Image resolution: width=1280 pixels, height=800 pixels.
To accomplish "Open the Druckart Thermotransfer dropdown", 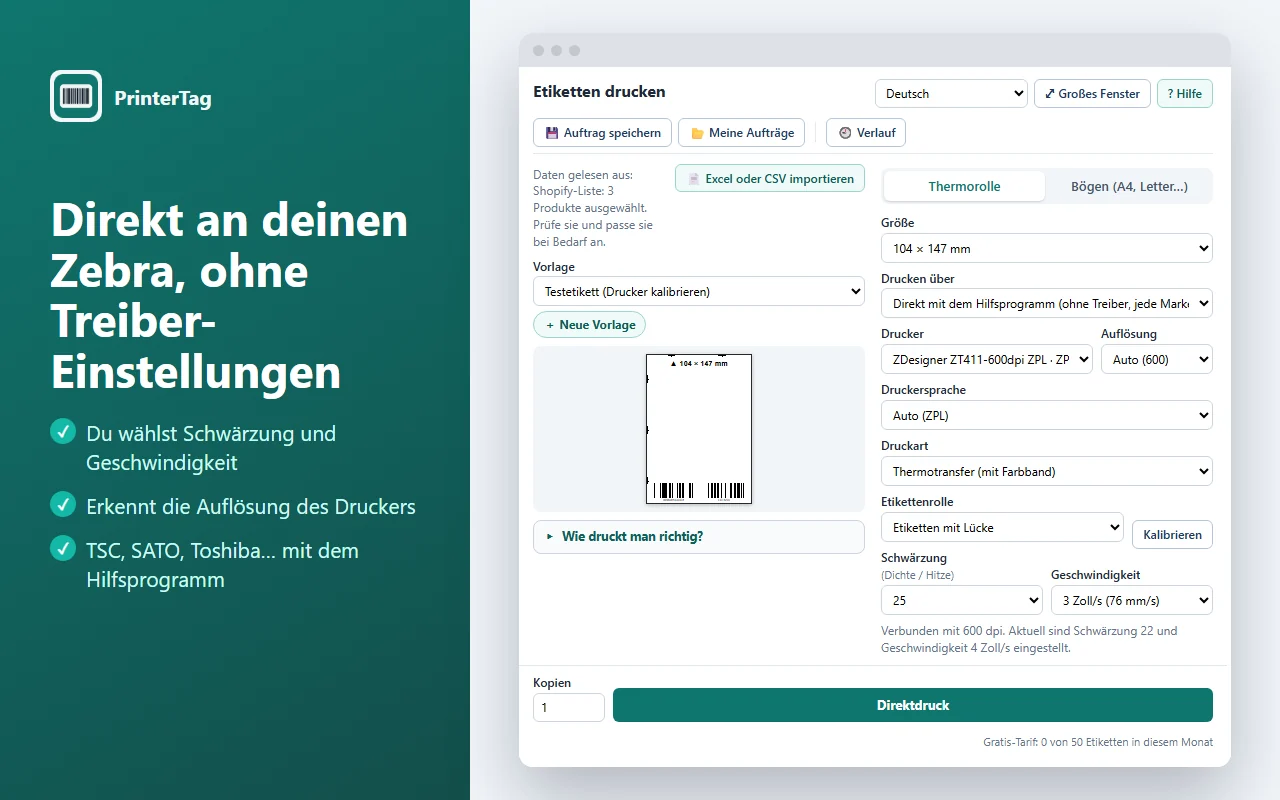I will pos(1047,471).
